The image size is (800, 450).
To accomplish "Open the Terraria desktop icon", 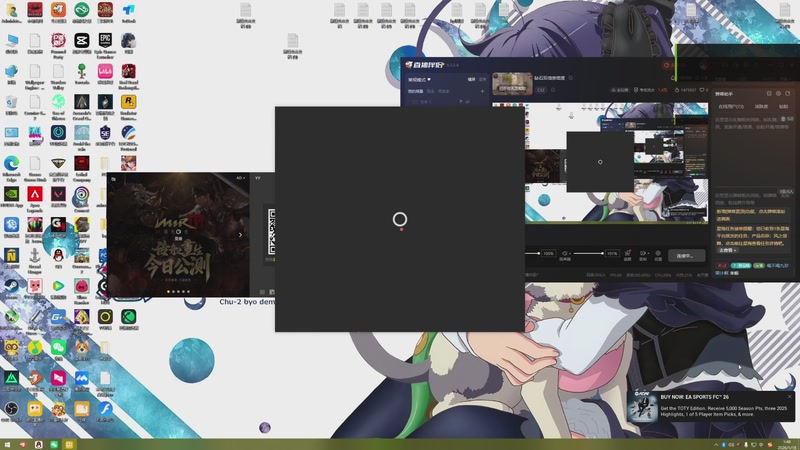I will [x=82, y=71].
